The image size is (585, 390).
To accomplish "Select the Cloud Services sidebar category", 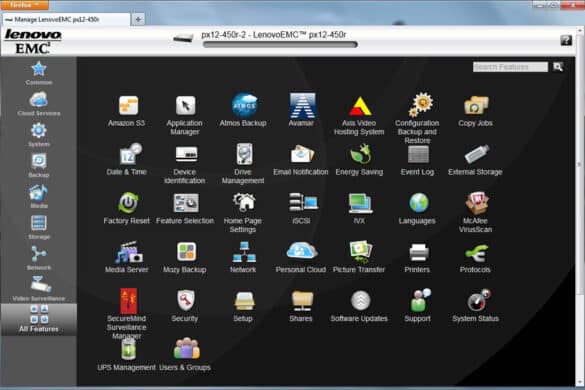I will click(39, 104).
